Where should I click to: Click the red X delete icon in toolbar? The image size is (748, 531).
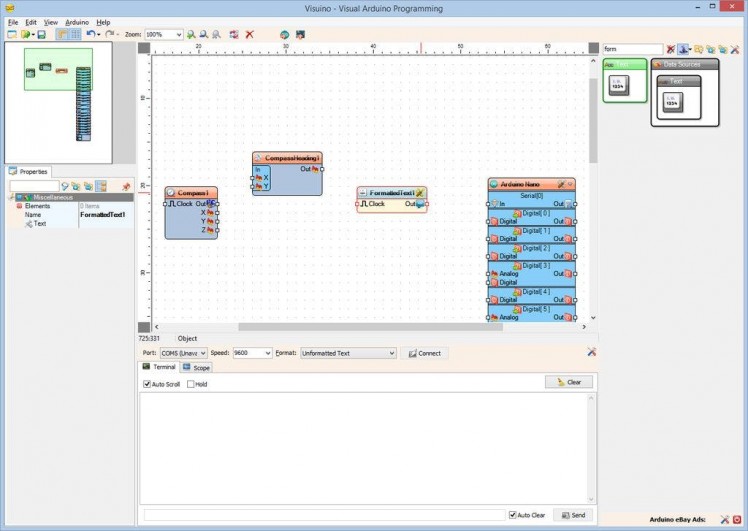coord(250,34)
